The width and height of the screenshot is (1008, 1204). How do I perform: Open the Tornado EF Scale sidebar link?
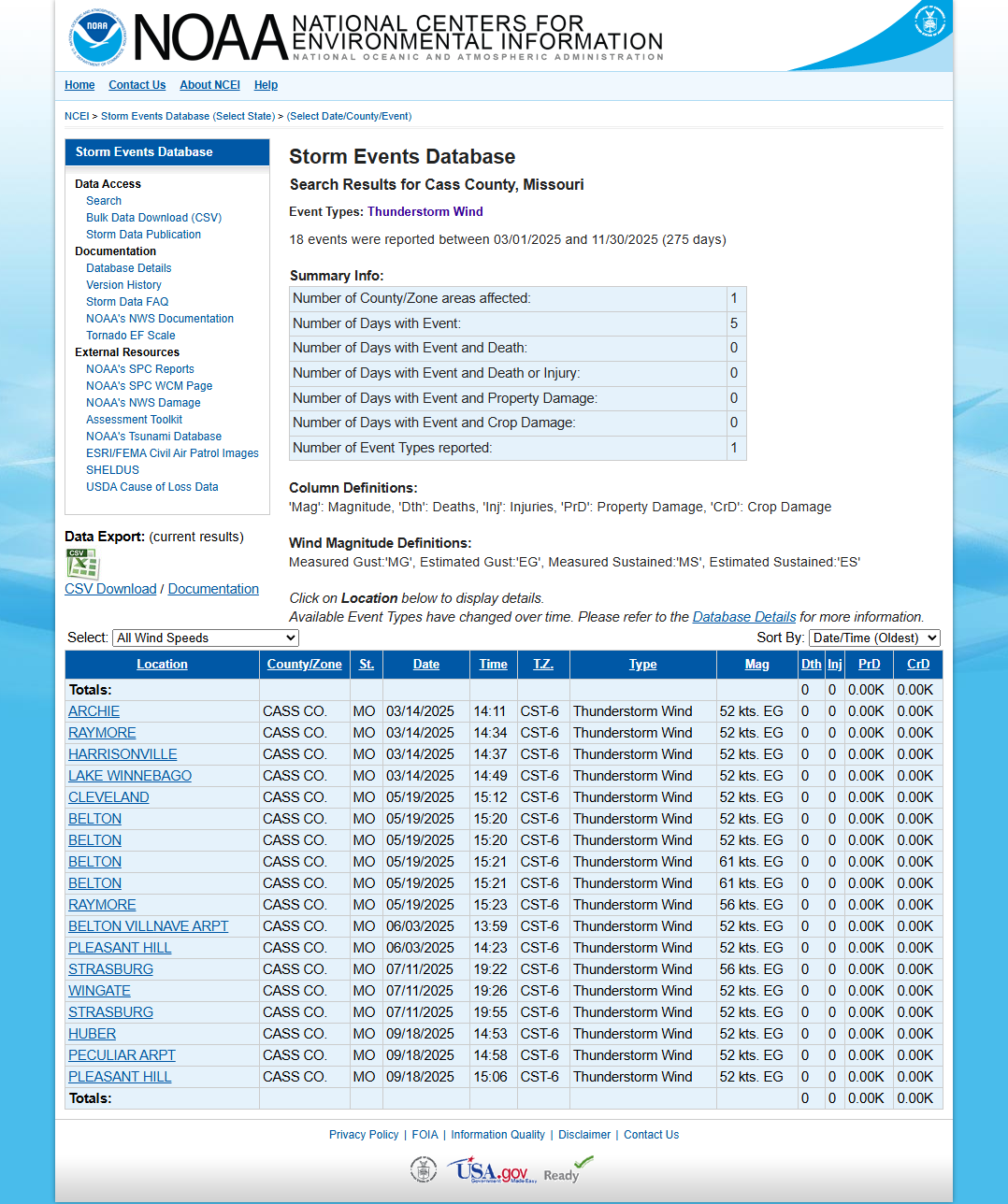coord(130,336)
